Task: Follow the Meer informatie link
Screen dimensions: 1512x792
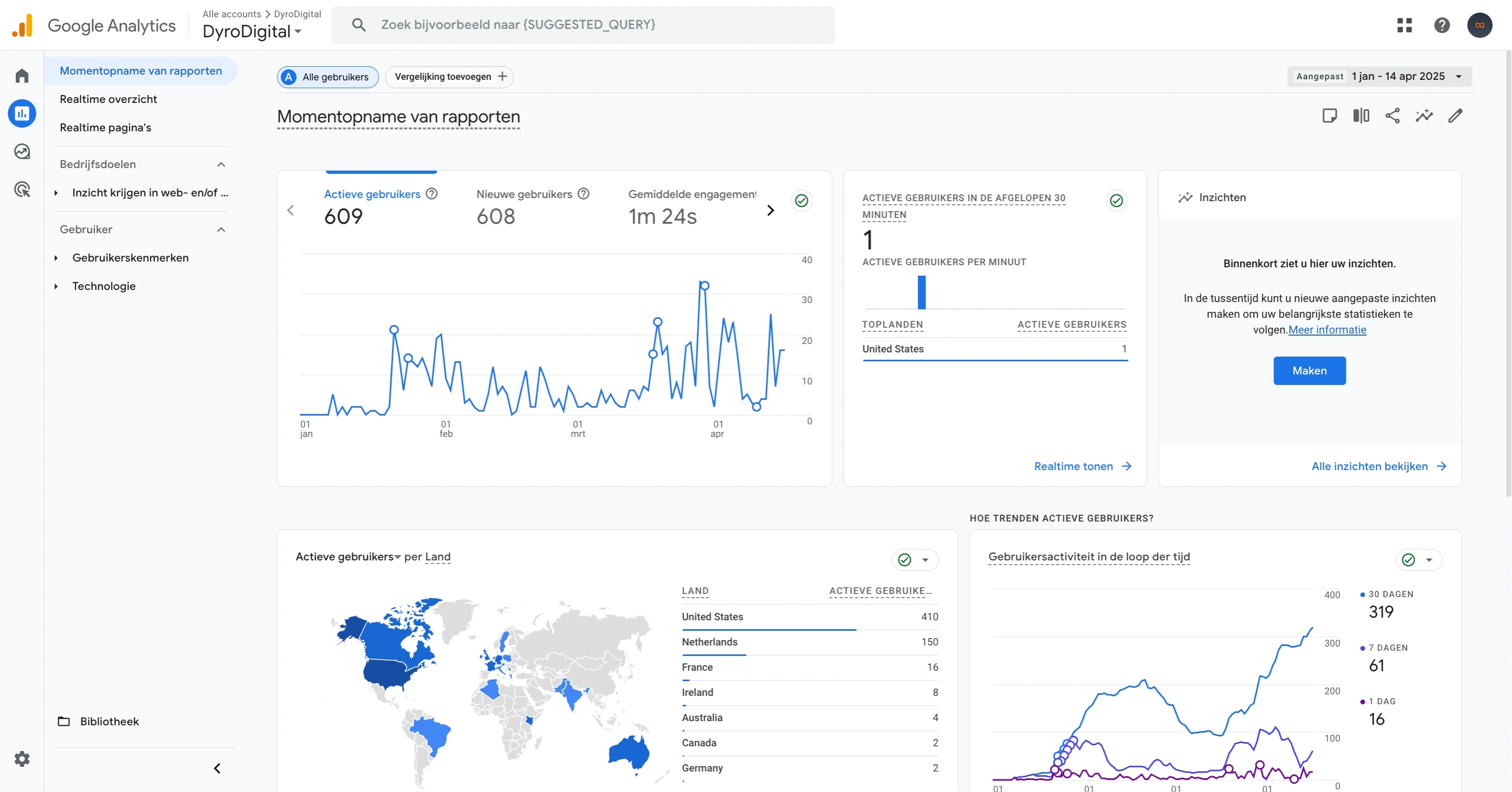Action: click(1327, 329)
